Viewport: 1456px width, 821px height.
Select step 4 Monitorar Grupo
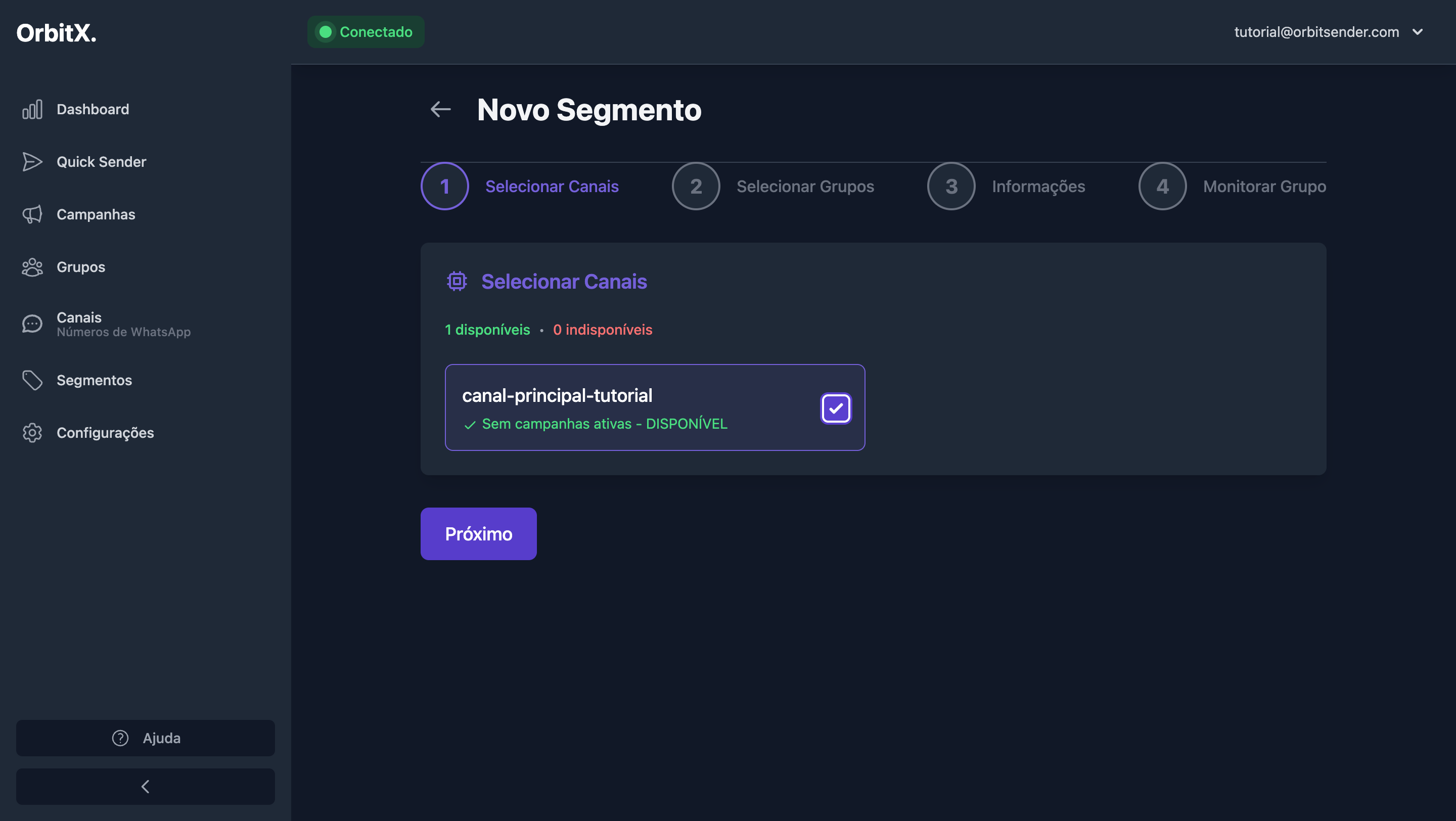click(x=1162, y=187)
